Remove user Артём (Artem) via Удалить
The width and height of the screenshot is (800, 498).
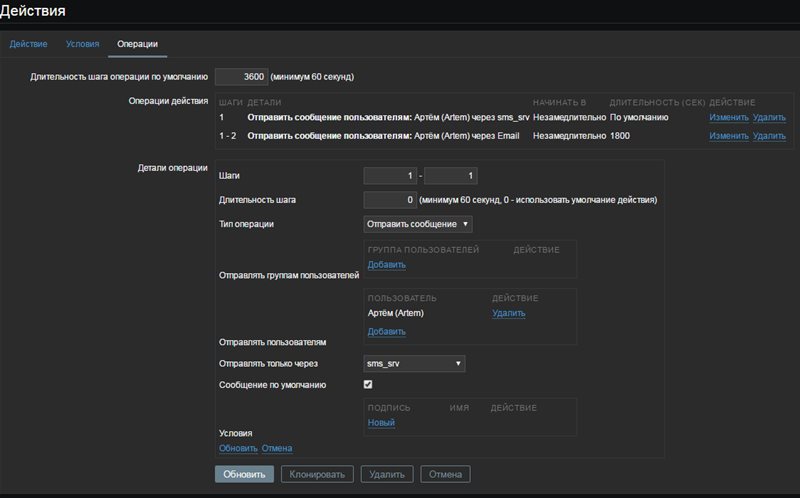[x=508, y=313]
